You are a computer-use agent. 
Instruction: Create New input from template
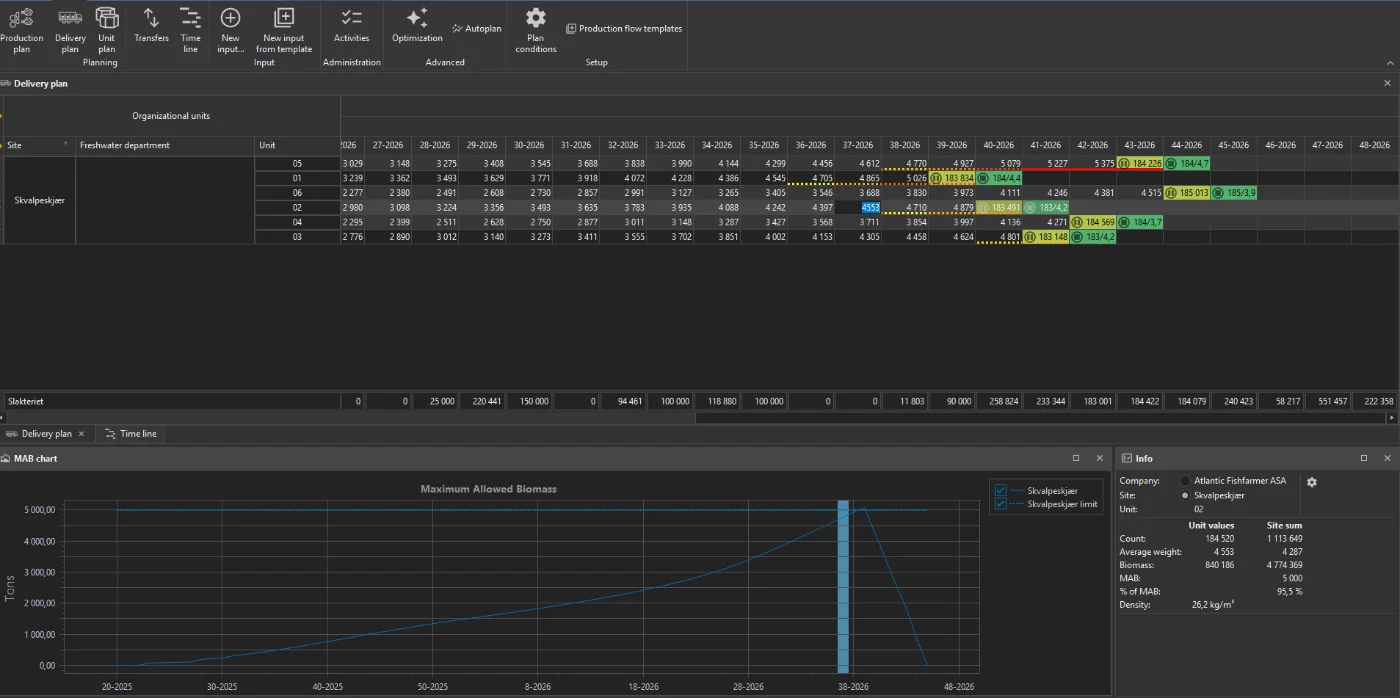284,29
